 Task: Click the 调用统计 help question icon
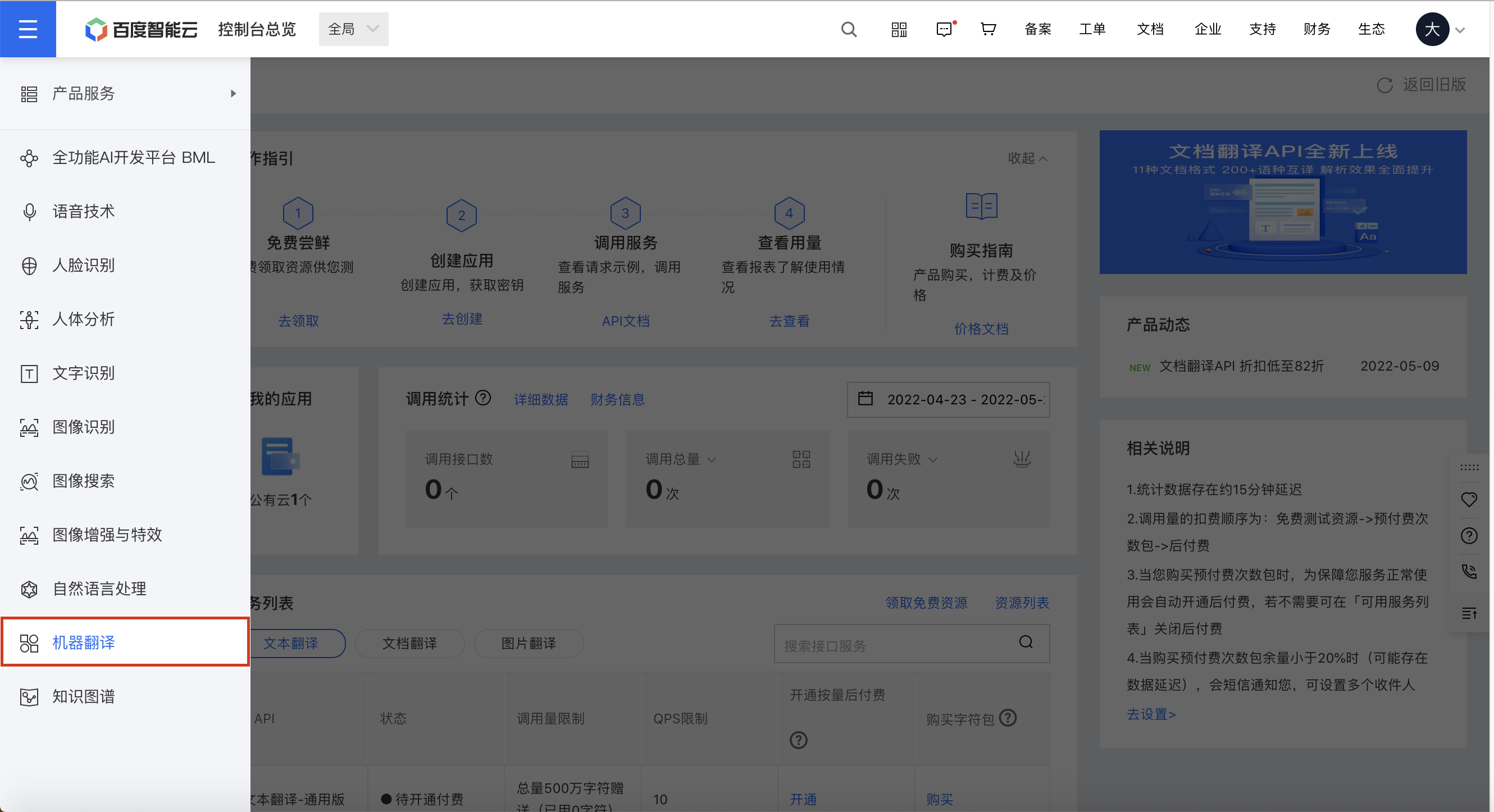point(482,398)
